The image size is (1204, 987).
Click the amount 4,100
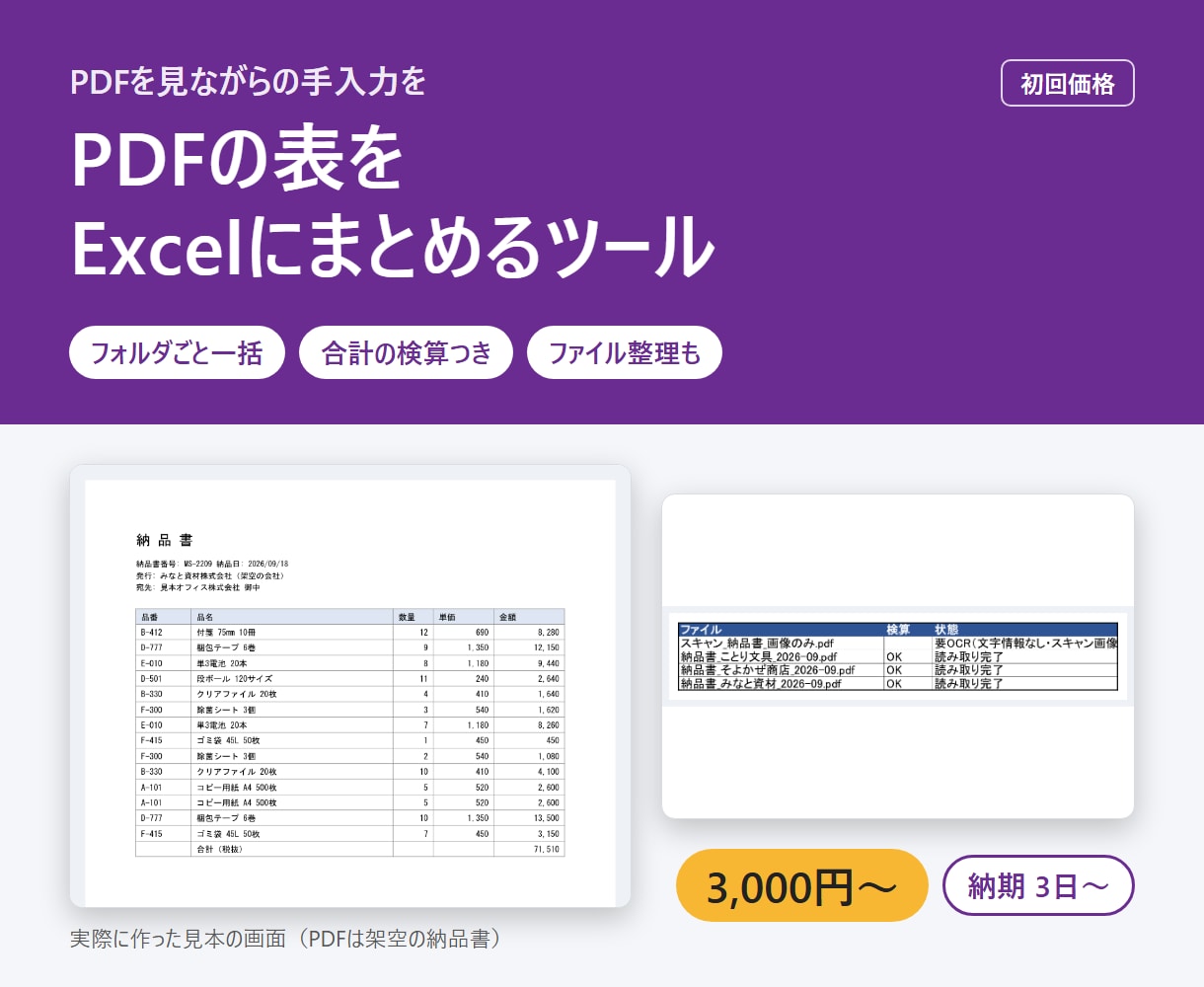[549, 772]
